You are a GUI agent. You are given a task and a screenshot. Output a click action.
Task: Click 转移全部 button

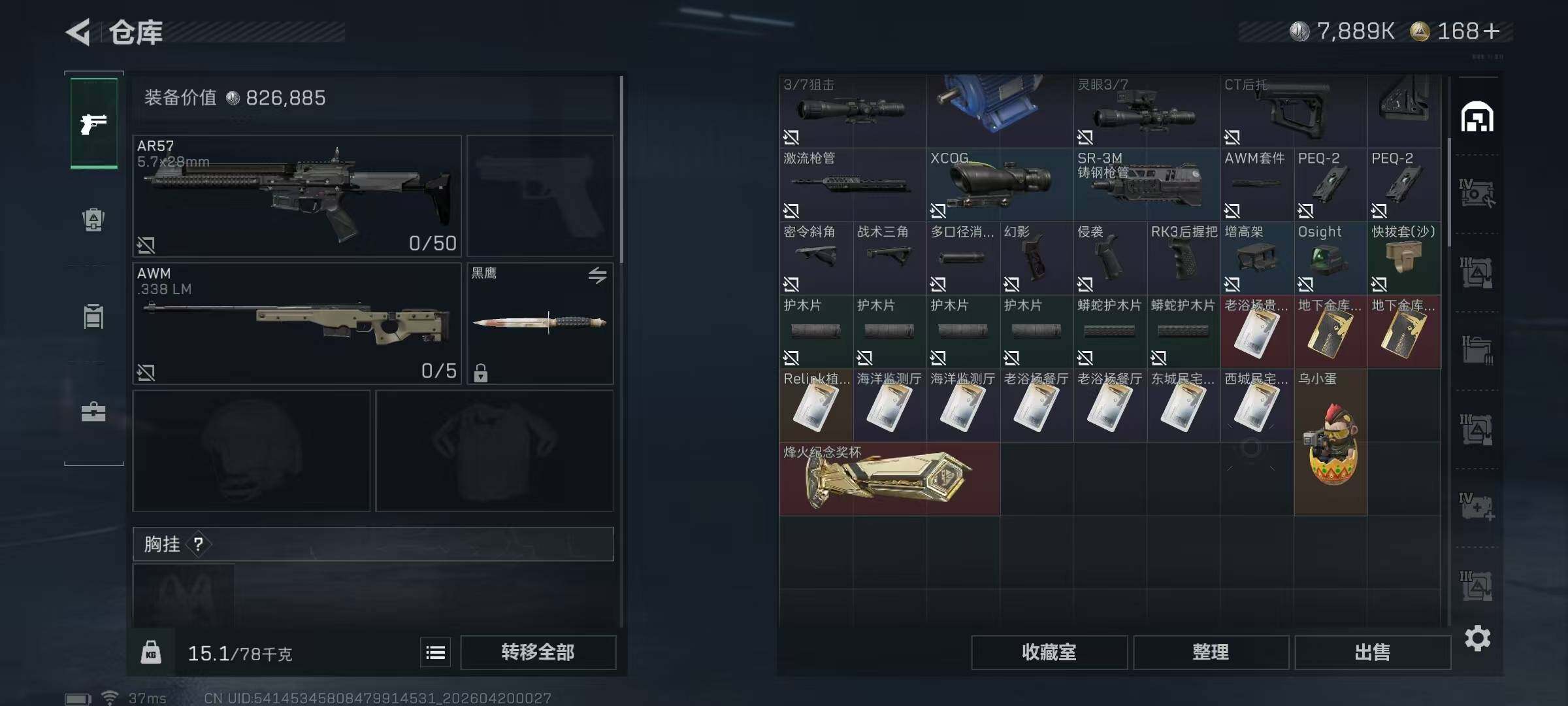538,652
